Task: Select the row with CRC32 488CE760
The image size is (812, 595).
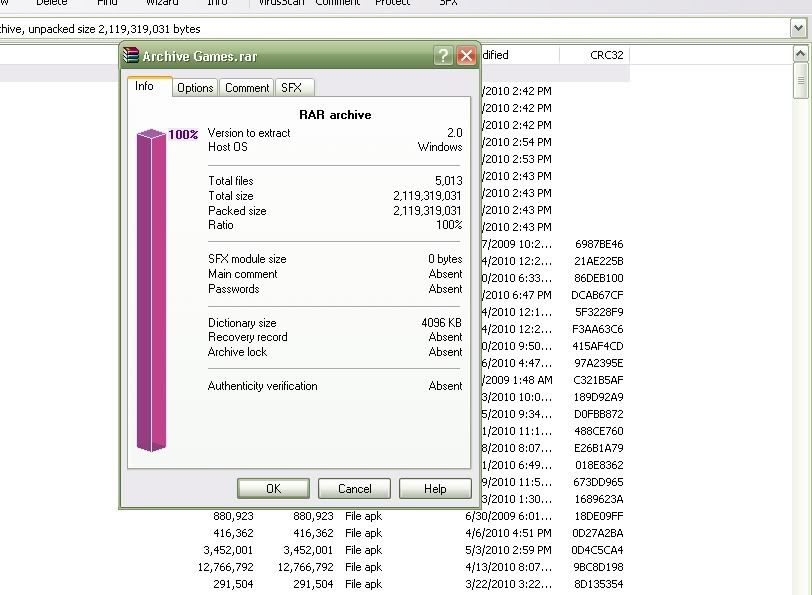Action: pyautogui.click(x=555, y=431)
